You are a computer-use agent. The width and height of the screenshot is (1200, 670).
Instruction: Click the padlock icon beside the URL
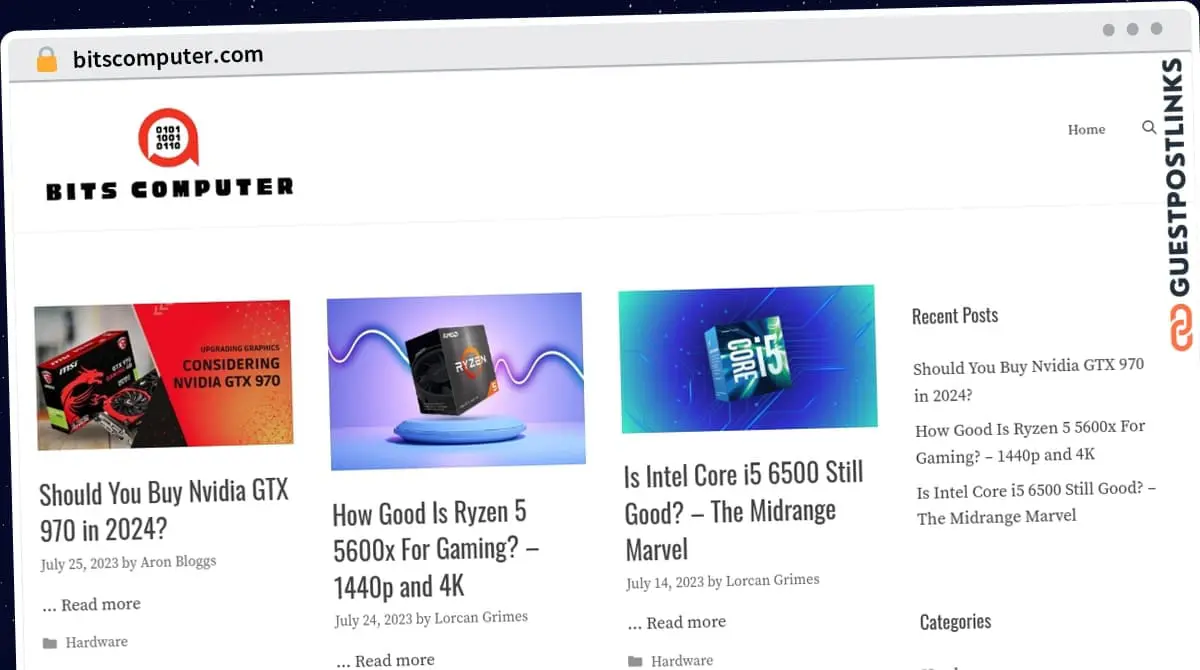point(47,59)
